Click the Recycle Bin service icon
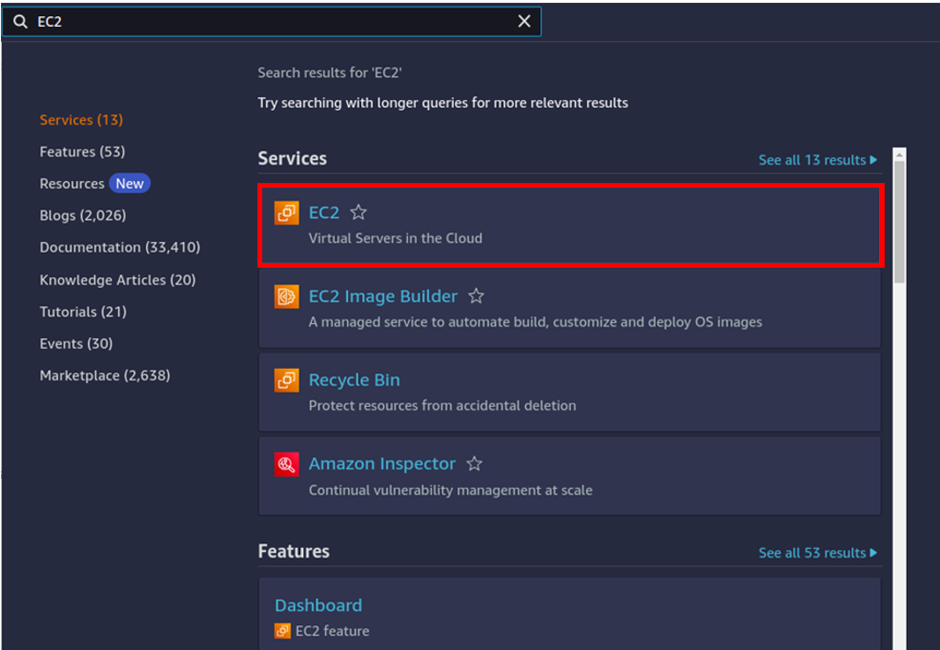 (287, 380)
